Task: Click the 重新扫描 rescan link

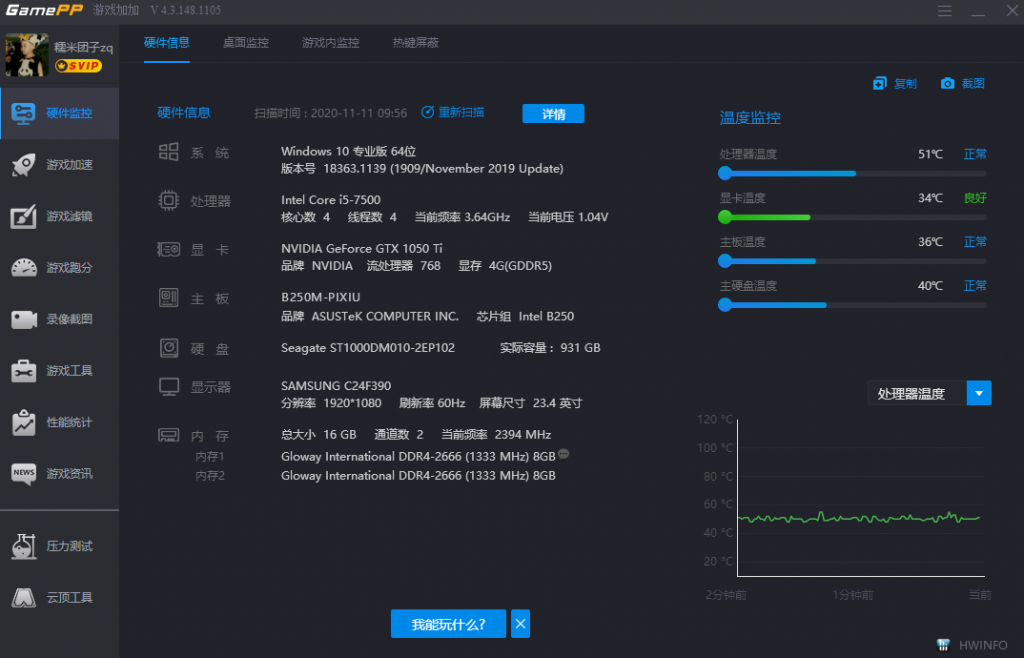Action: pyautogui.click(x=453, y=112)
